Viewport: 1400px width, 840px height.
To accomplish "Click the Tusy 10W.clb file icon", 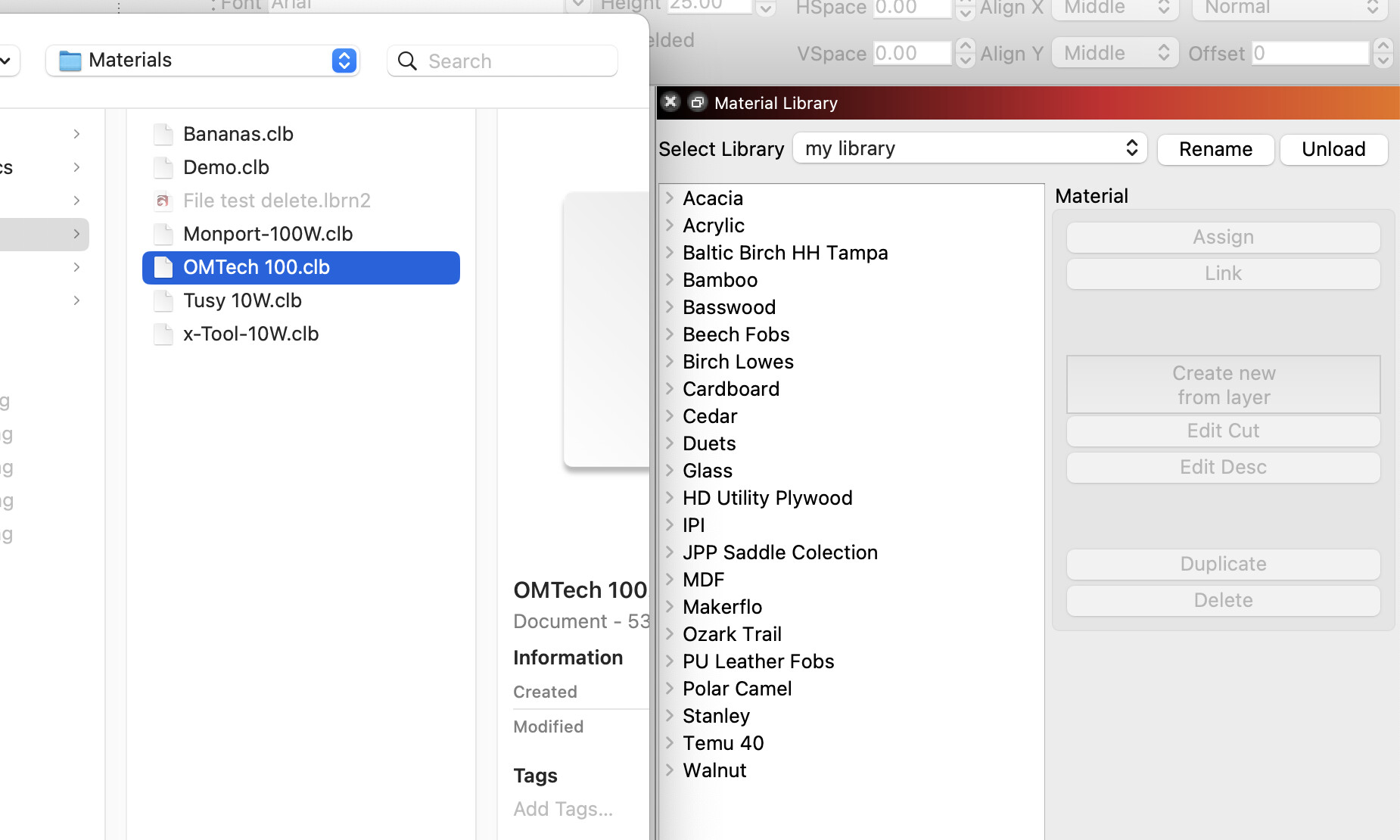I will pyautogui.click(x=163, y=300).
